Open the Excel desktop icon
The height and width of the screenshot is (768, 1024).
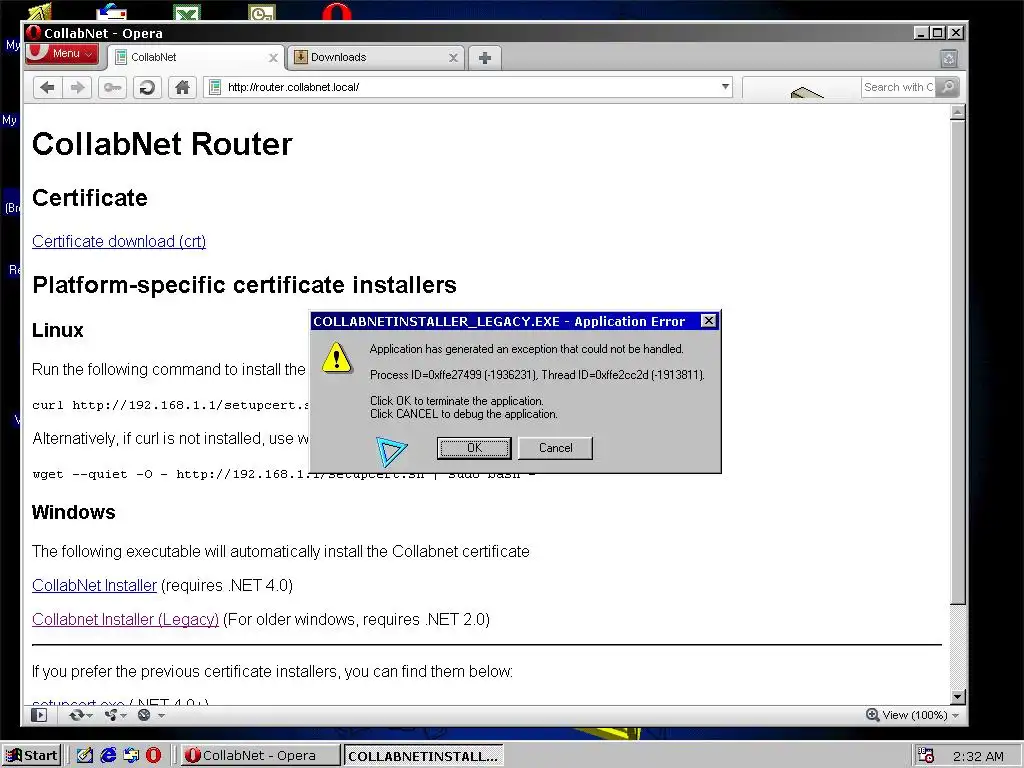click(187, 12)
